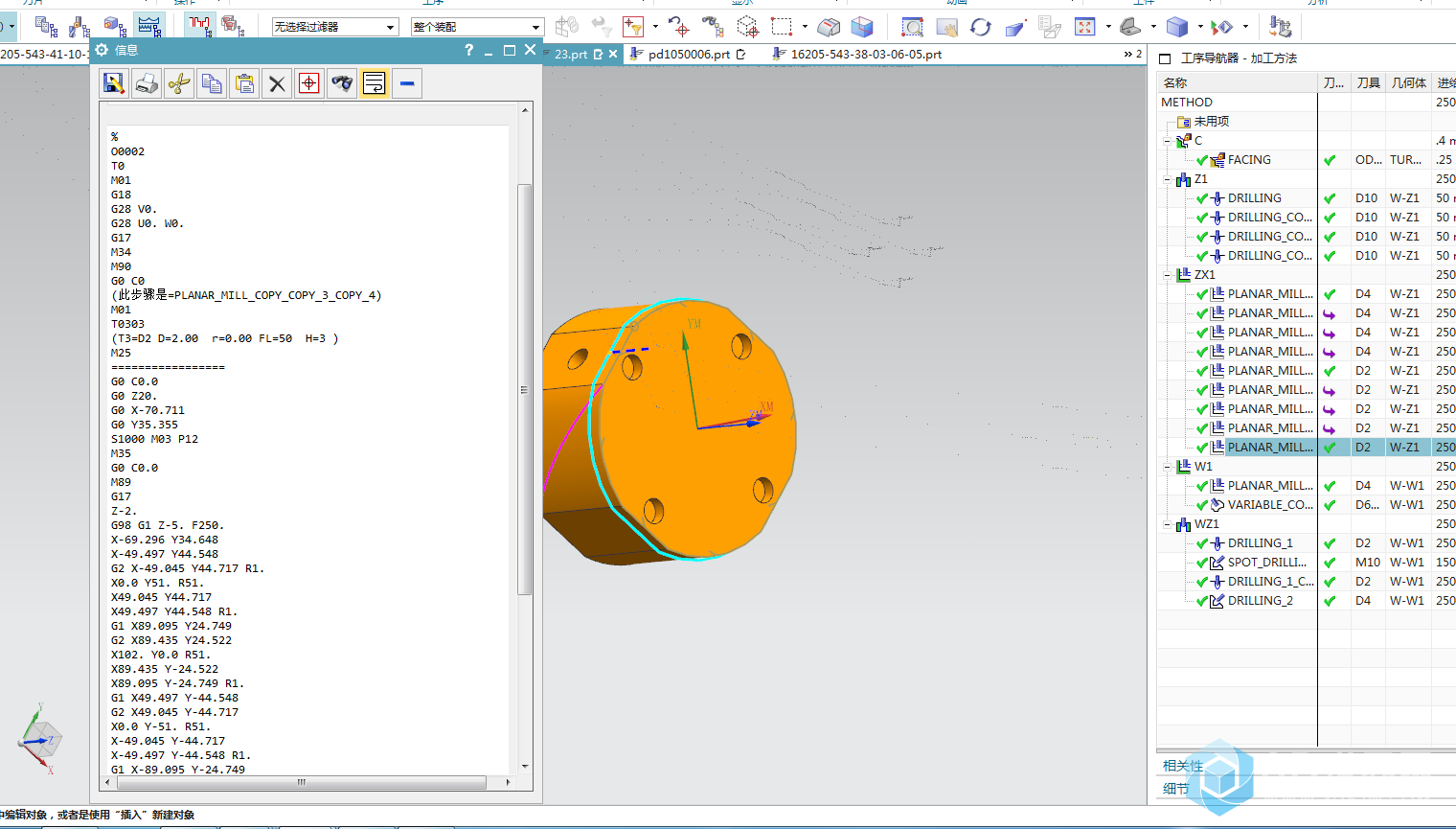
Task: Click the vertical scrollbar in the 信息 window
Action: point(524,389)
